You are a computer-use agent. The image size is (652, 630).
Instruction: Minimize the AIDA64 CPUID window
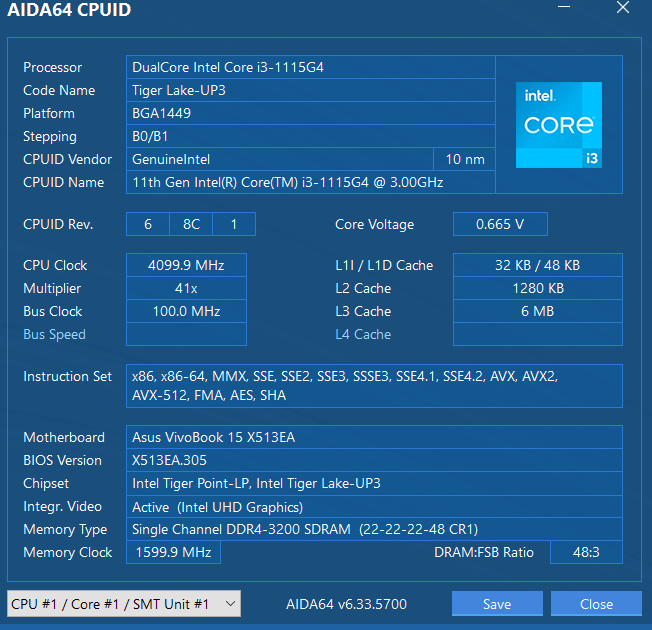tap(564, 7)
